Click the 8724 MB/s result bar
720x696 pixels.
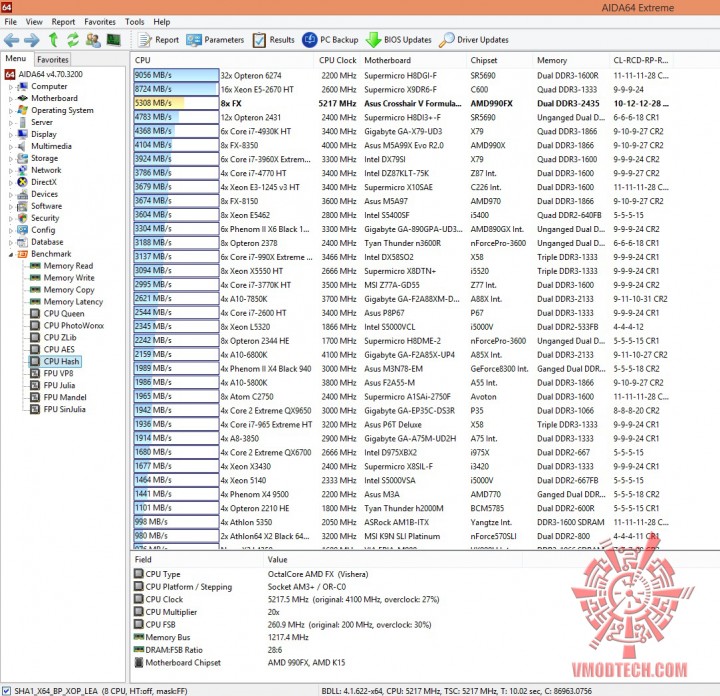point(176,89)
